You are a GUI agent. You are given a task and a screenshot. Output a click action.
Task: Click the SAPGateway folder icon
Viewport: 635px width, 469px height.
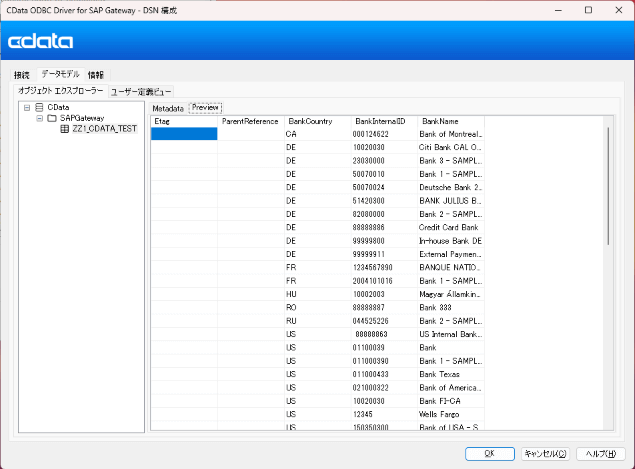tap(52, 118)
